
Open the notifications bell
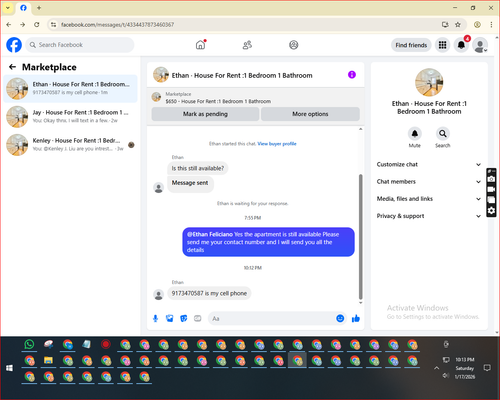(461, 45)
